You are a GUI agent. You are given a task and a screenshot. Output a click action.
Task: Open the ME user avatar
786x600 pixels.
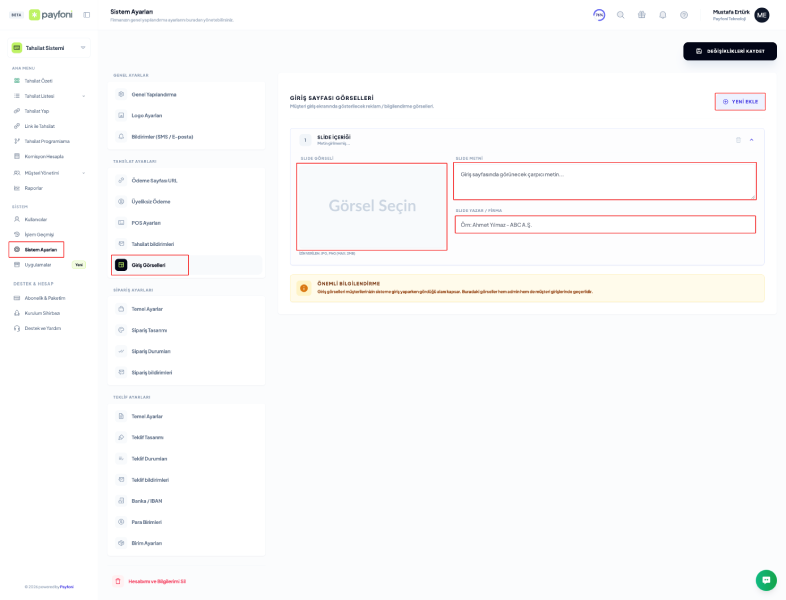click(762, 15)
